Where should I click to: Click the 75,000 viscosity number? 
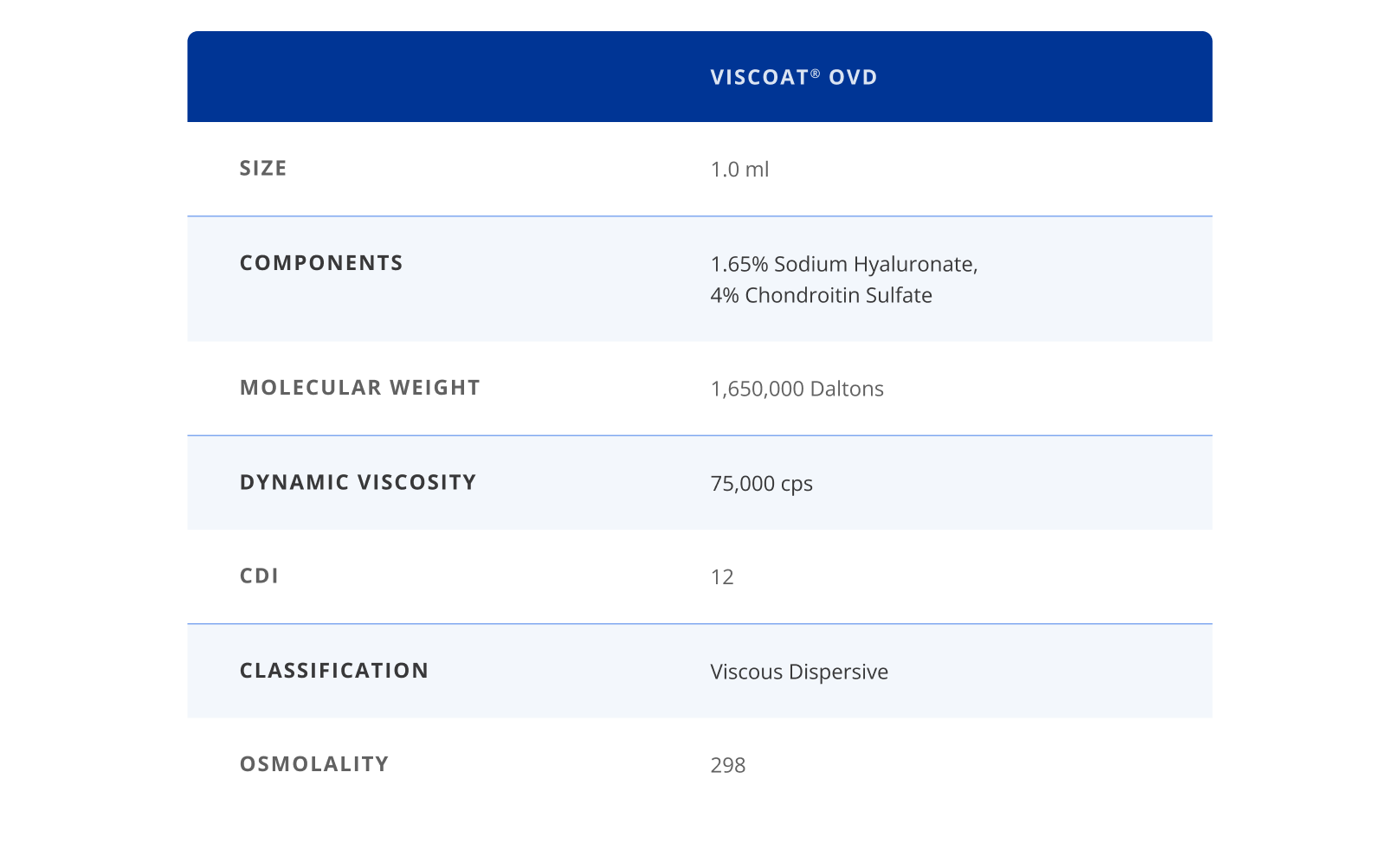[x=742, y=484]
